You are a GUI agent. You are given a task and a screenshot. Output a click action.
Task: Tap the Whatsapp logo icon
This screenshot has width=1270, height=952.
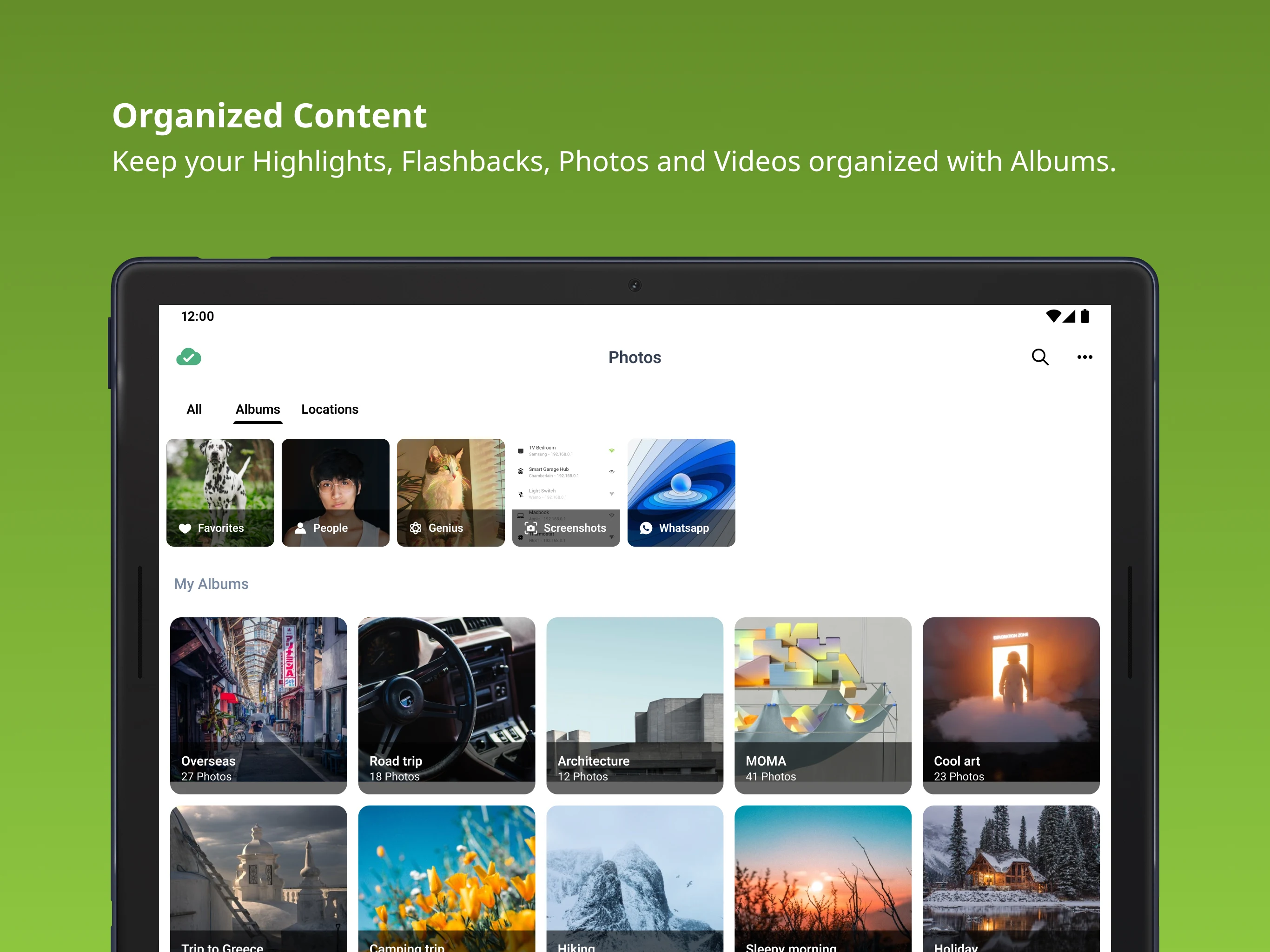point(646,528)
